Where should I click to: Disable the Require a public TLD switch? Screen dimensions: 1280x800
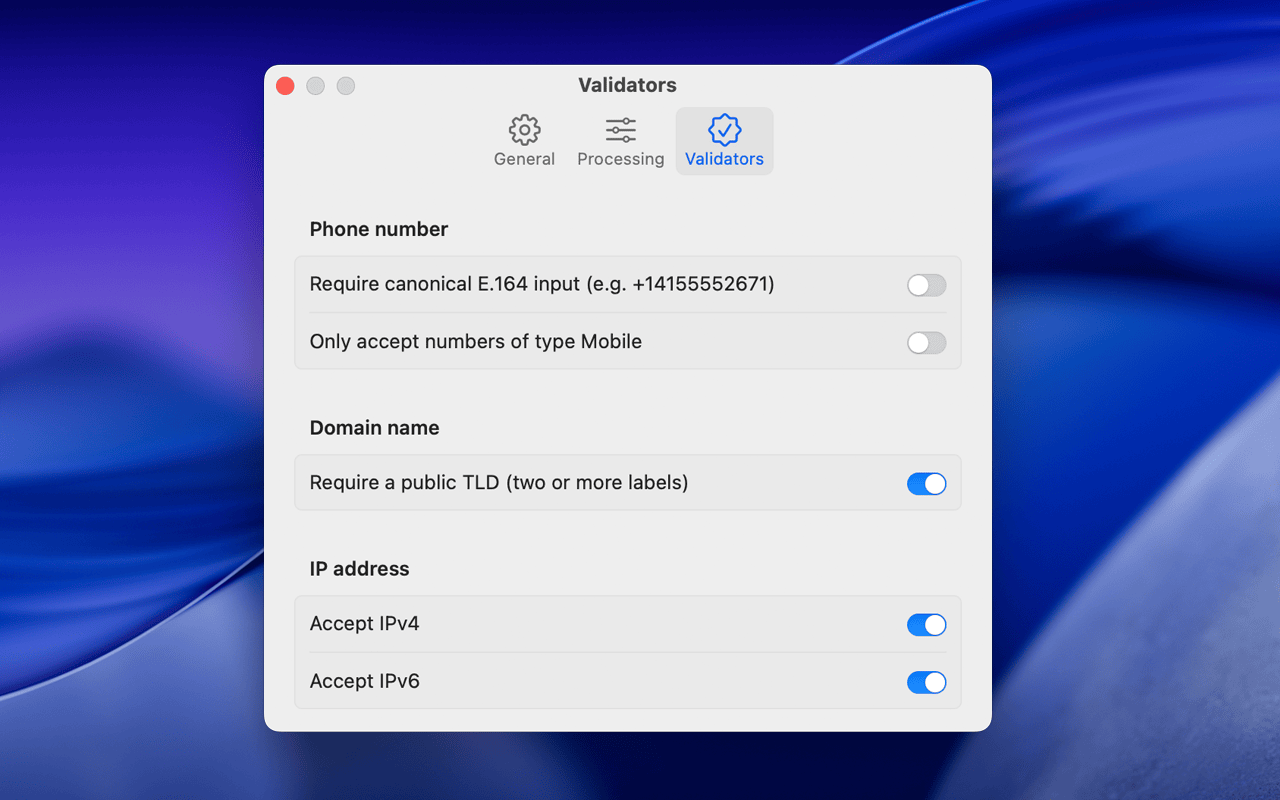coord(926,484)
